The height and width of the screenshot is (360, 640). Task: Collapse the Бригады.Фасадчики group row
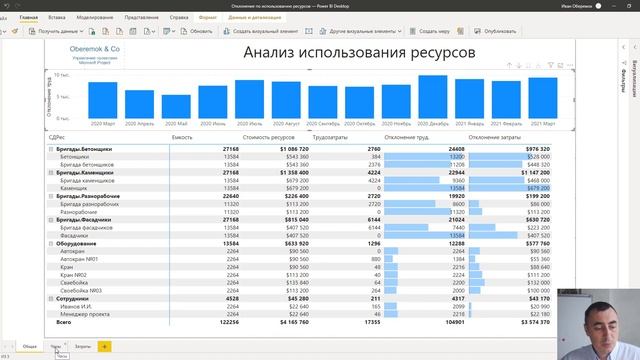pos(51,220)
